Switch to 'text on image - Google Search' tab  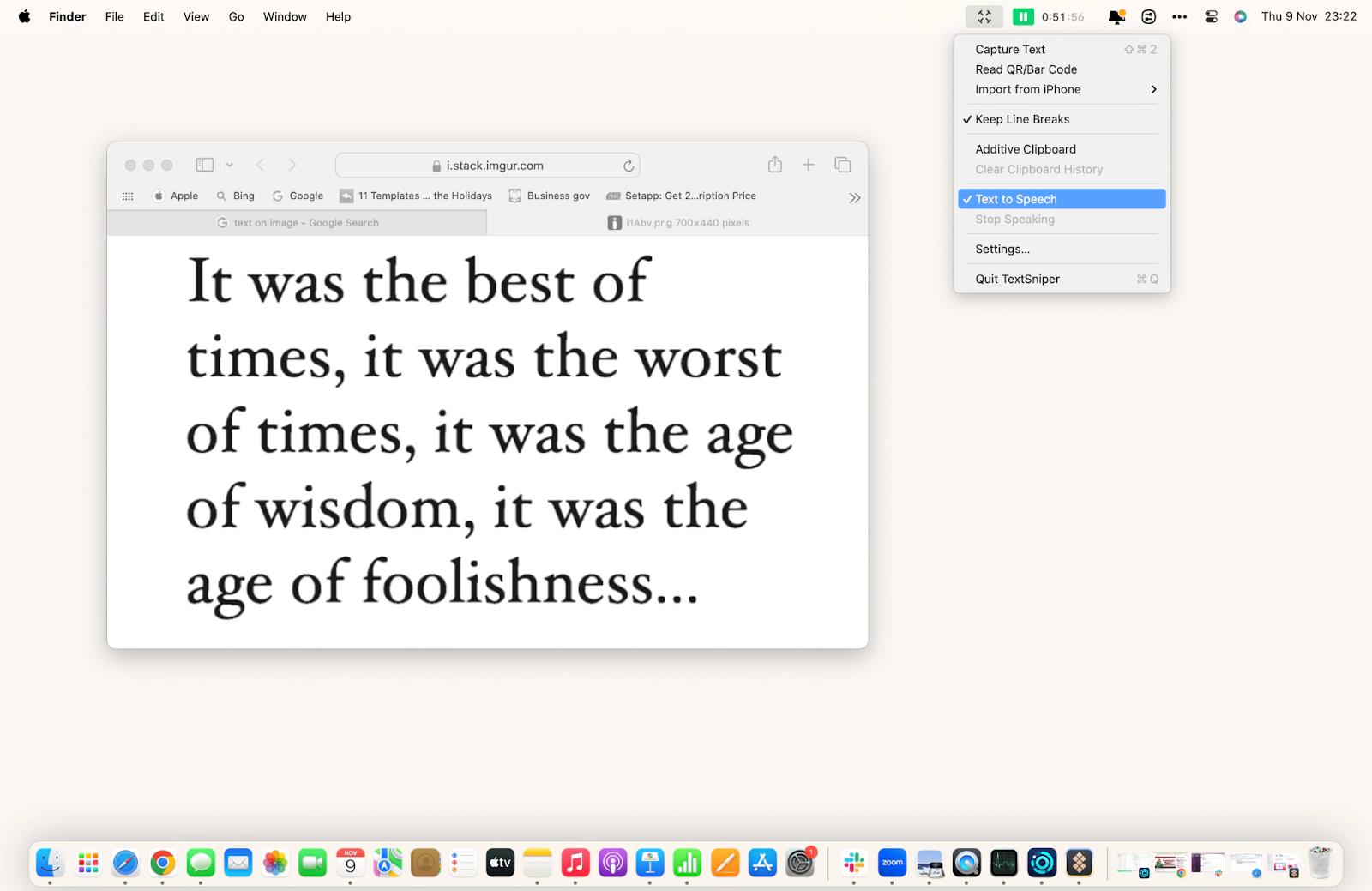point(297,223)
